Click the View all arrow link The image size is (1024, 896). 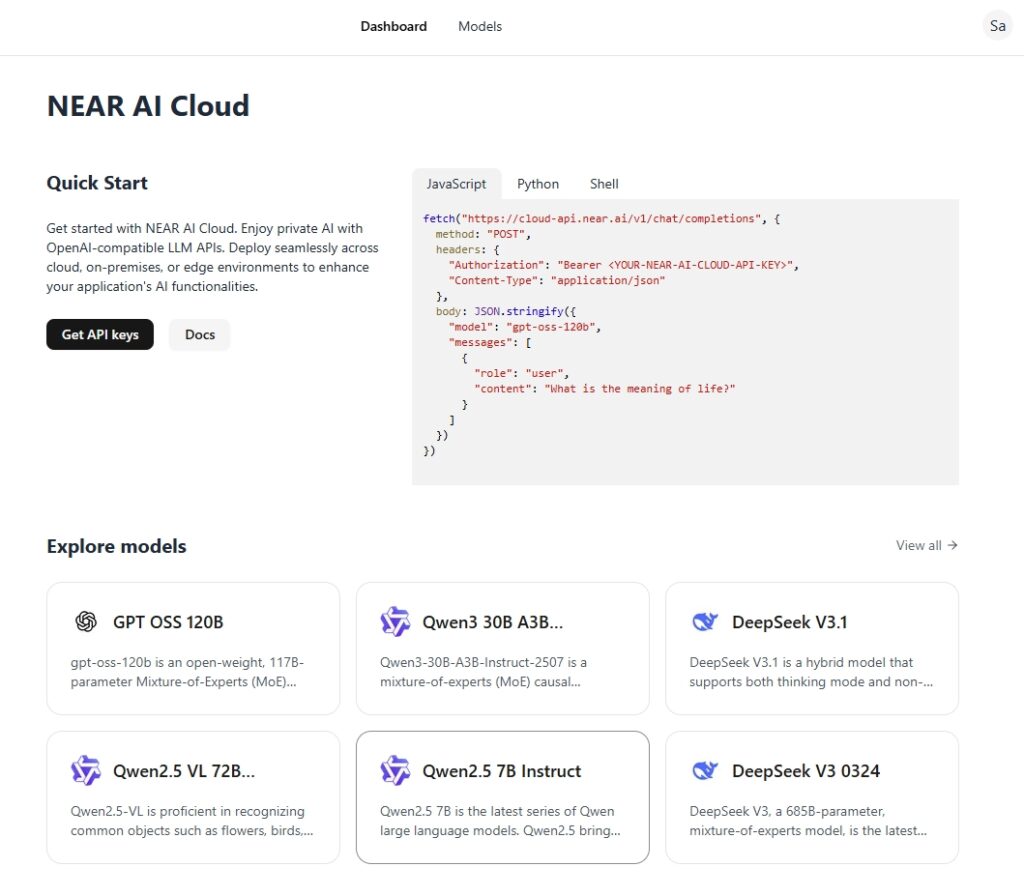pyautogui.click(x=927, y=545)
